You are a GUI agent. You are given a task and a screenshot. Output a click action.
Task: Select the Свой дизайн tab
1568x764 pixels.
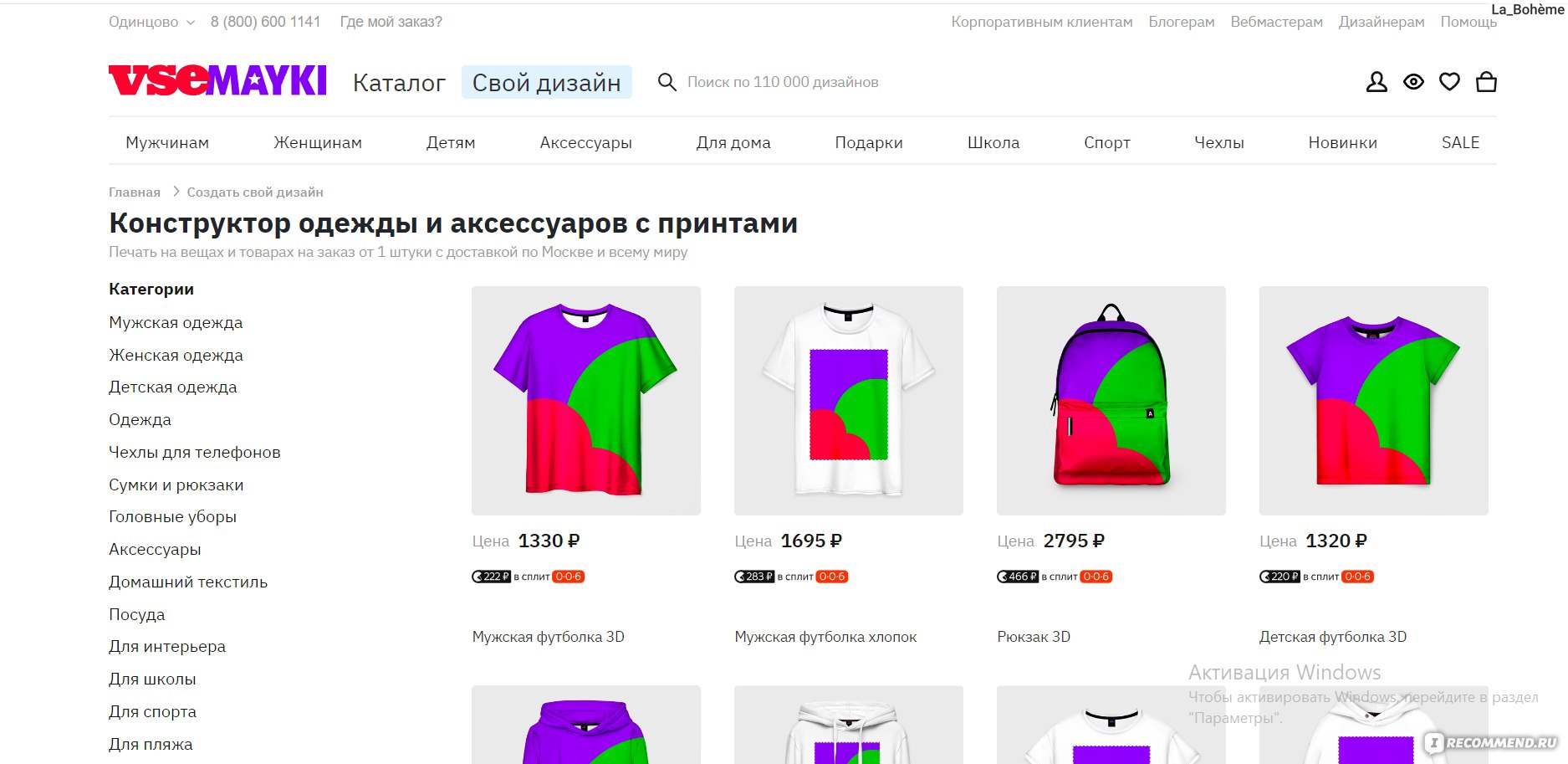point(546,83)
